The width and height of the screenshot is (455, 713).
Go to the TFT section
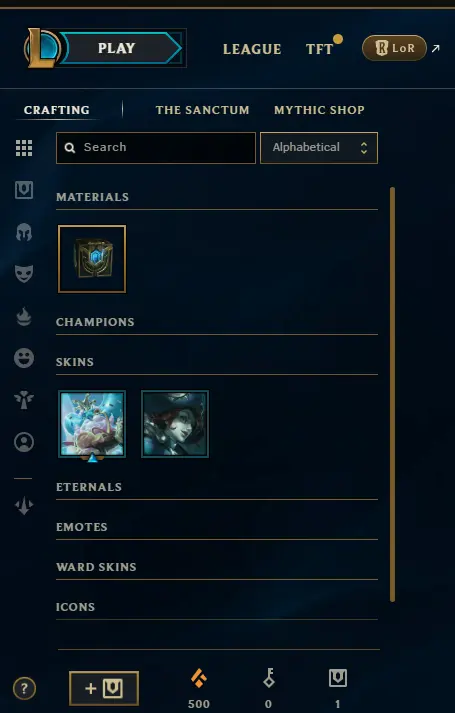320,49
